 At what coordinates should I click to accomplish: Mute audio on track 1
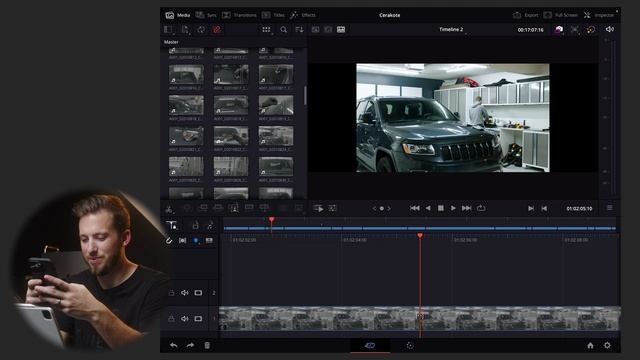click(185, 318)
